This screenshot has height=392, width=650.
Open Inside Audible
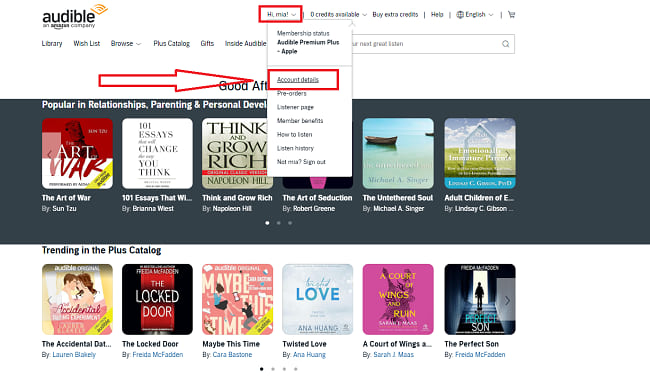[x=245, y=44]
